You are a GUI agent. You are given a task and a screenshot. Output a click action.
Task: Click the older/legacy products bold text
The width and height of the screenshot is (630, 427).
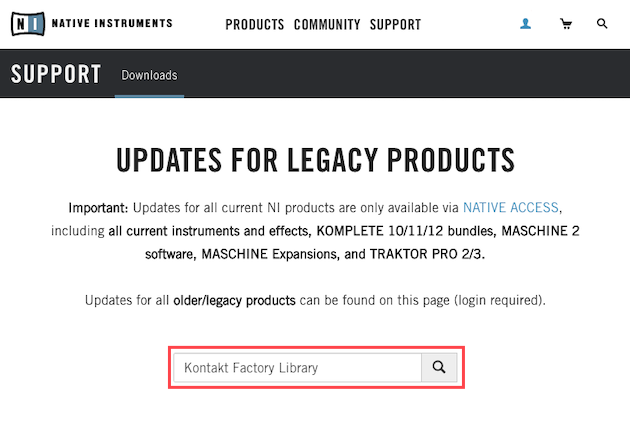[234, 300]
